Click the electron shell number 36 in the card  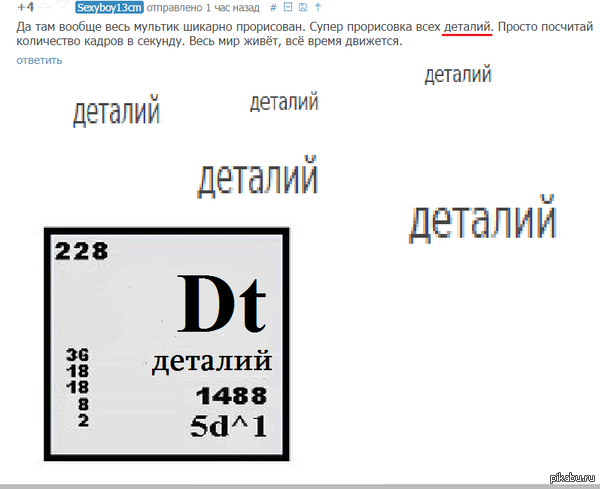point(76,354)
